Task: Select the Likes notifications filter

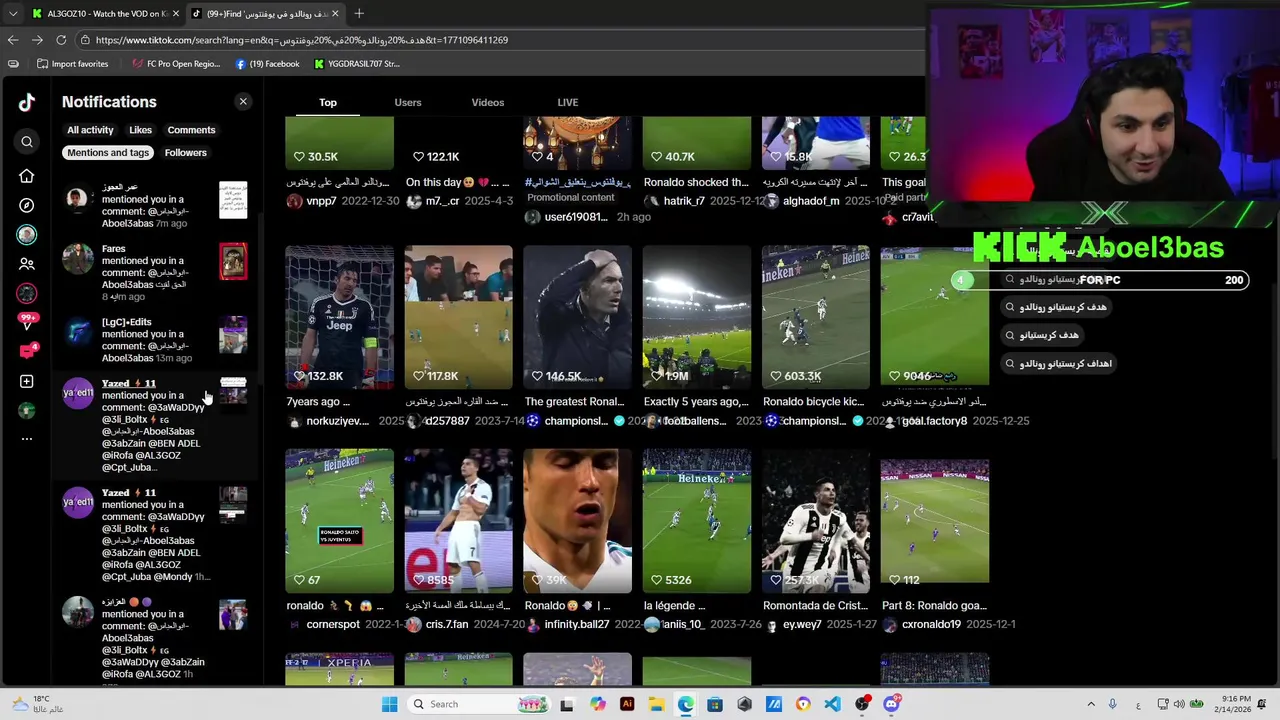Action: (140, 130)
